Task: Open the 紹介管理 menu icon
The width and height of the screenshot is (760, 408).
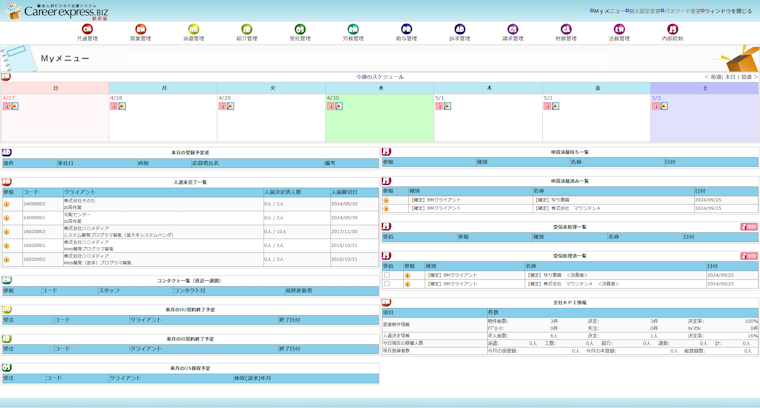Action: point(246,30)
